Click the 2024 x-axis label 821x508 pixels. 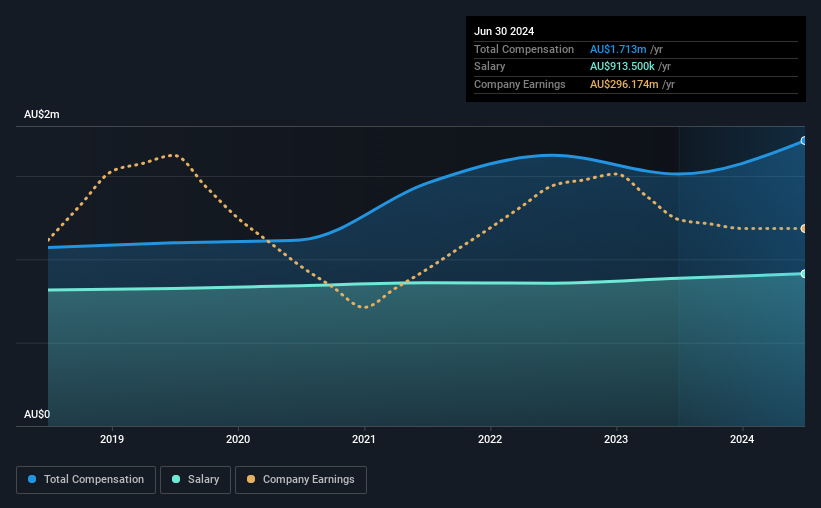click(742, 439)
